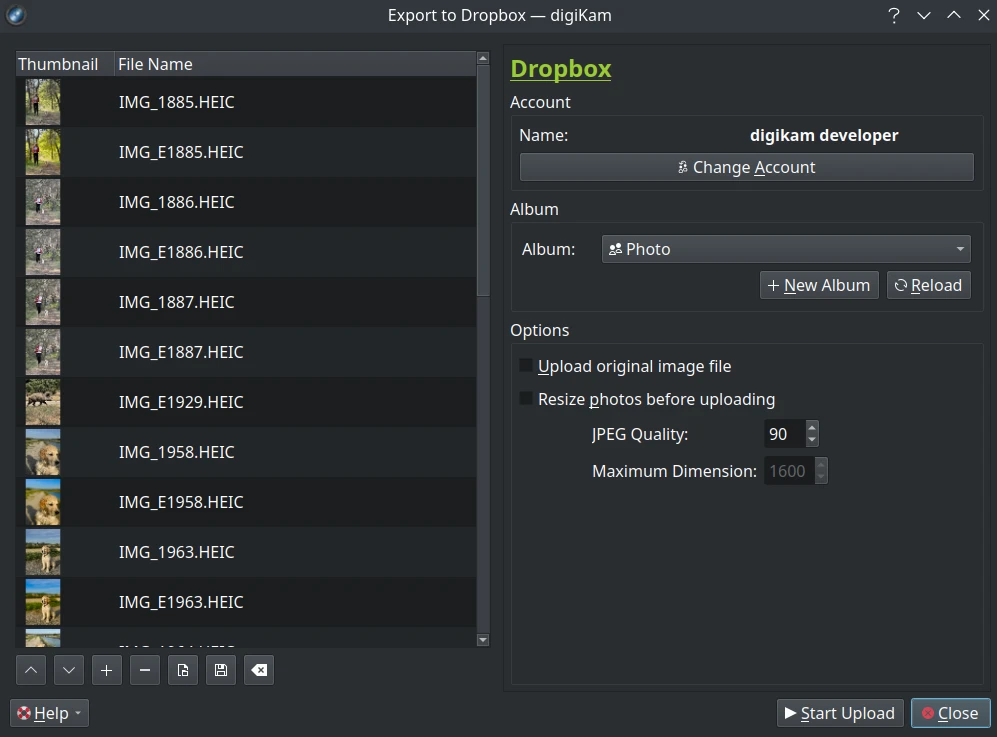Create a New Album
This screenshot has height=737, width=997.
click(x=818, y=284)
